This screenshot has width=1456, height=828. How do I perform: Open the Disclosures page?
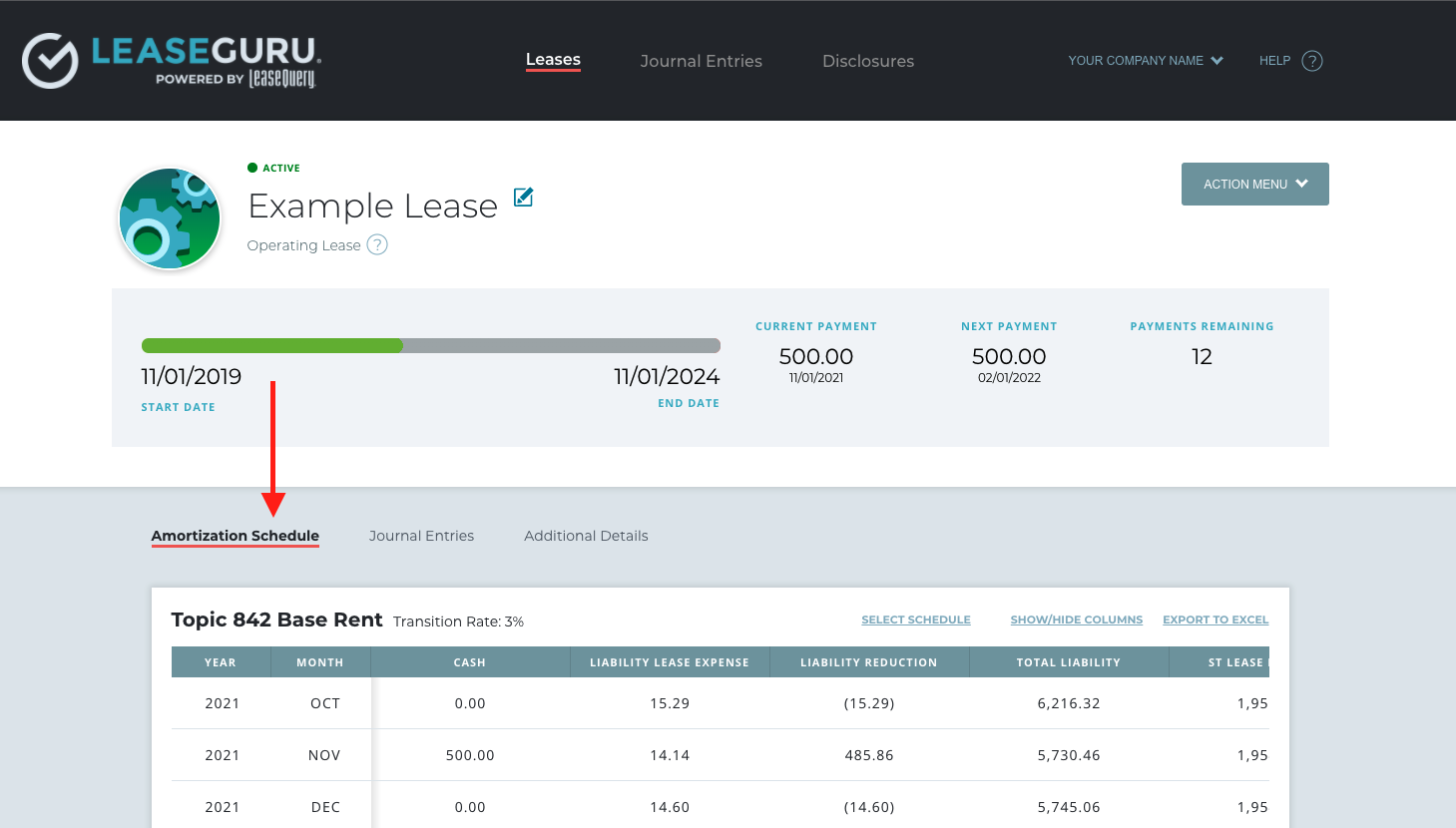pos(867,61)
